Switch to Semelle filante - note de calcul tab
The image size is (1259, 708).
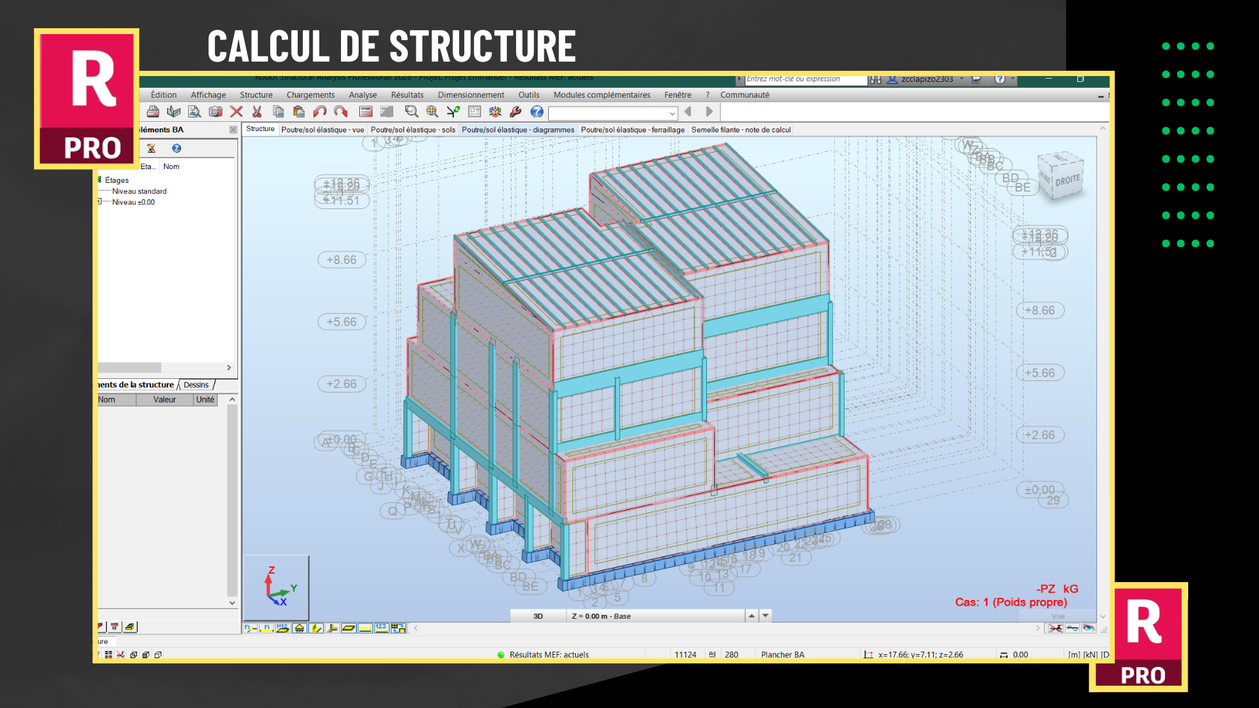(741, 130)
